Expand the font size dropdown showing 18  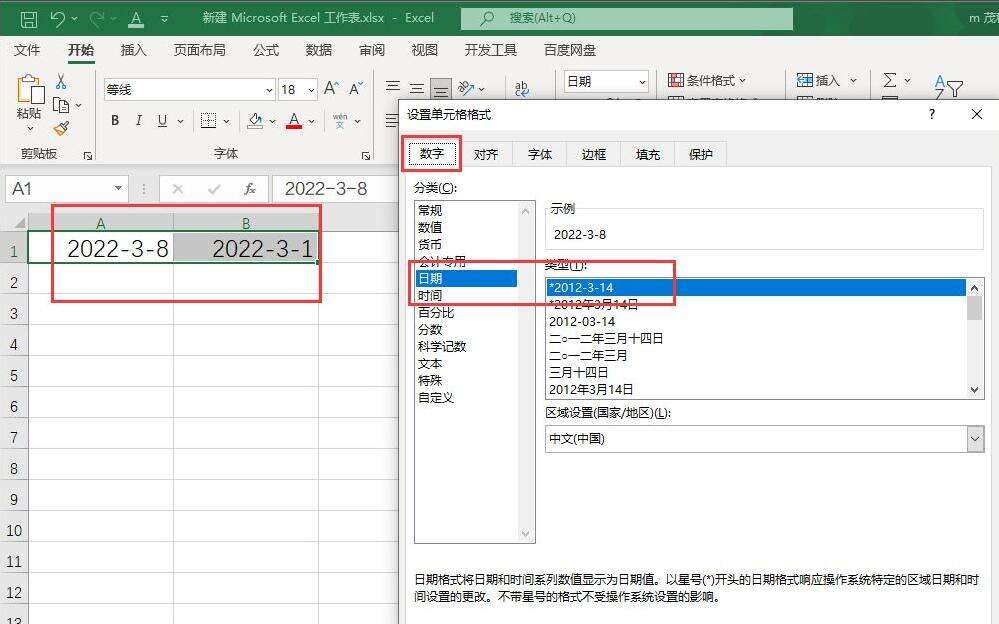pyautogui.click(x=311, y=90)
